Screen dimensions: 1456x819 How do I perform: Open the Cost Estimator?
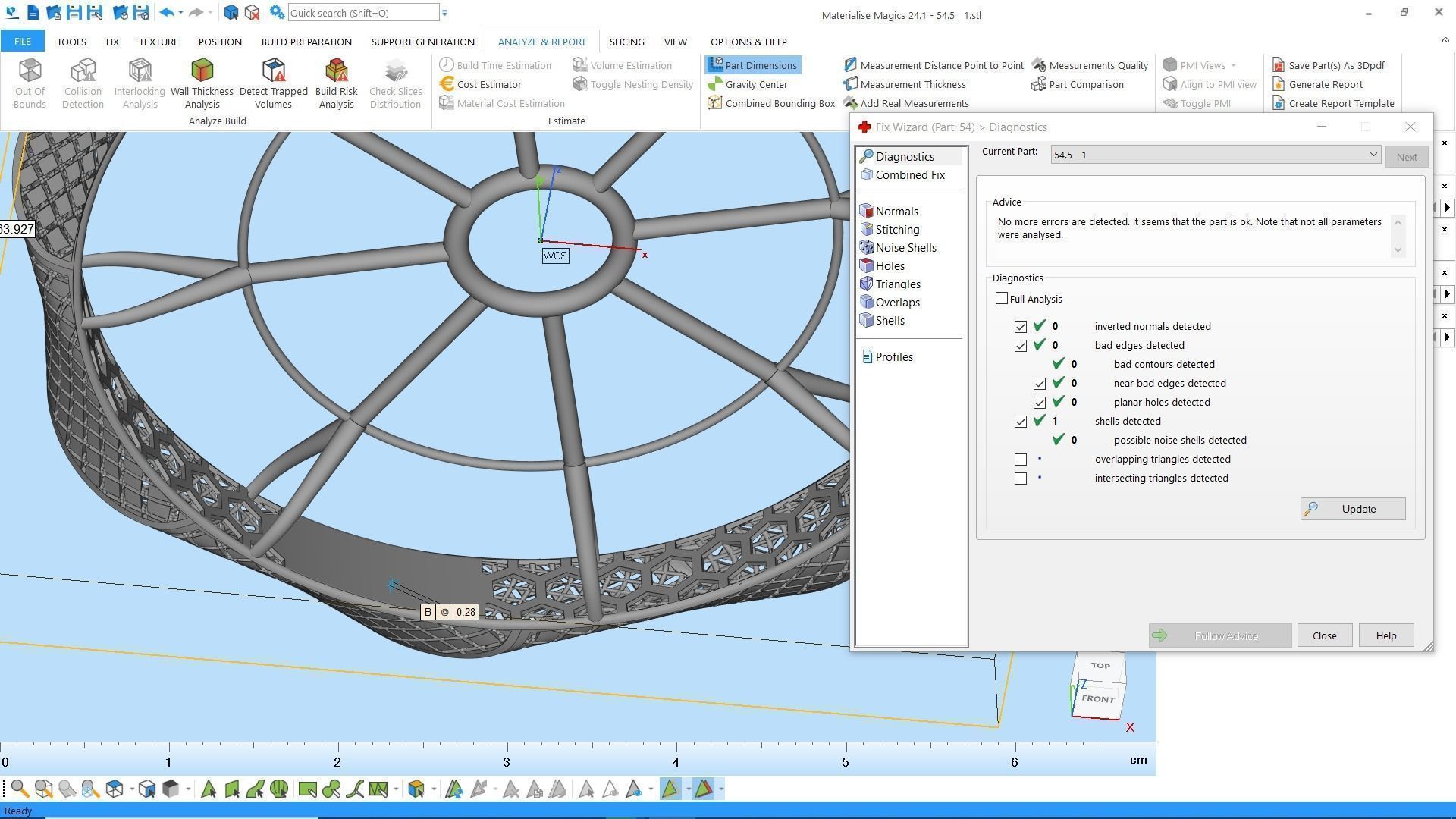(481, 84)
